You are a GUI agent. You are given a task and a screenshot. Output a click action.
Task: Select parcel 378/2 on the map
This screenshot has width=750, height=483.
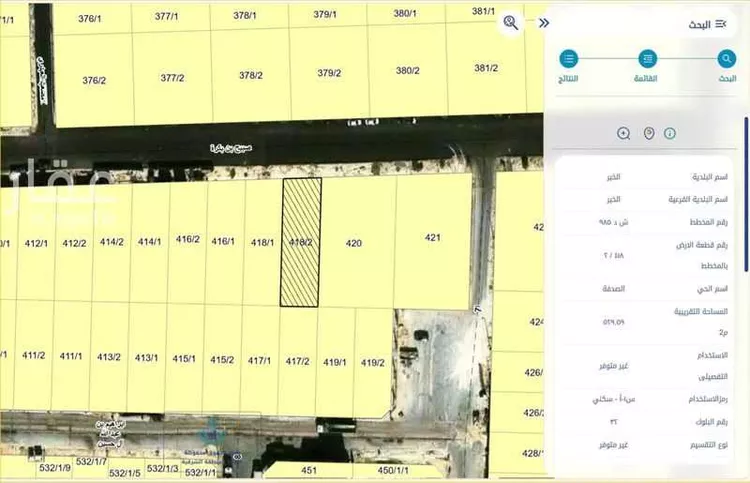pos(251,76)
